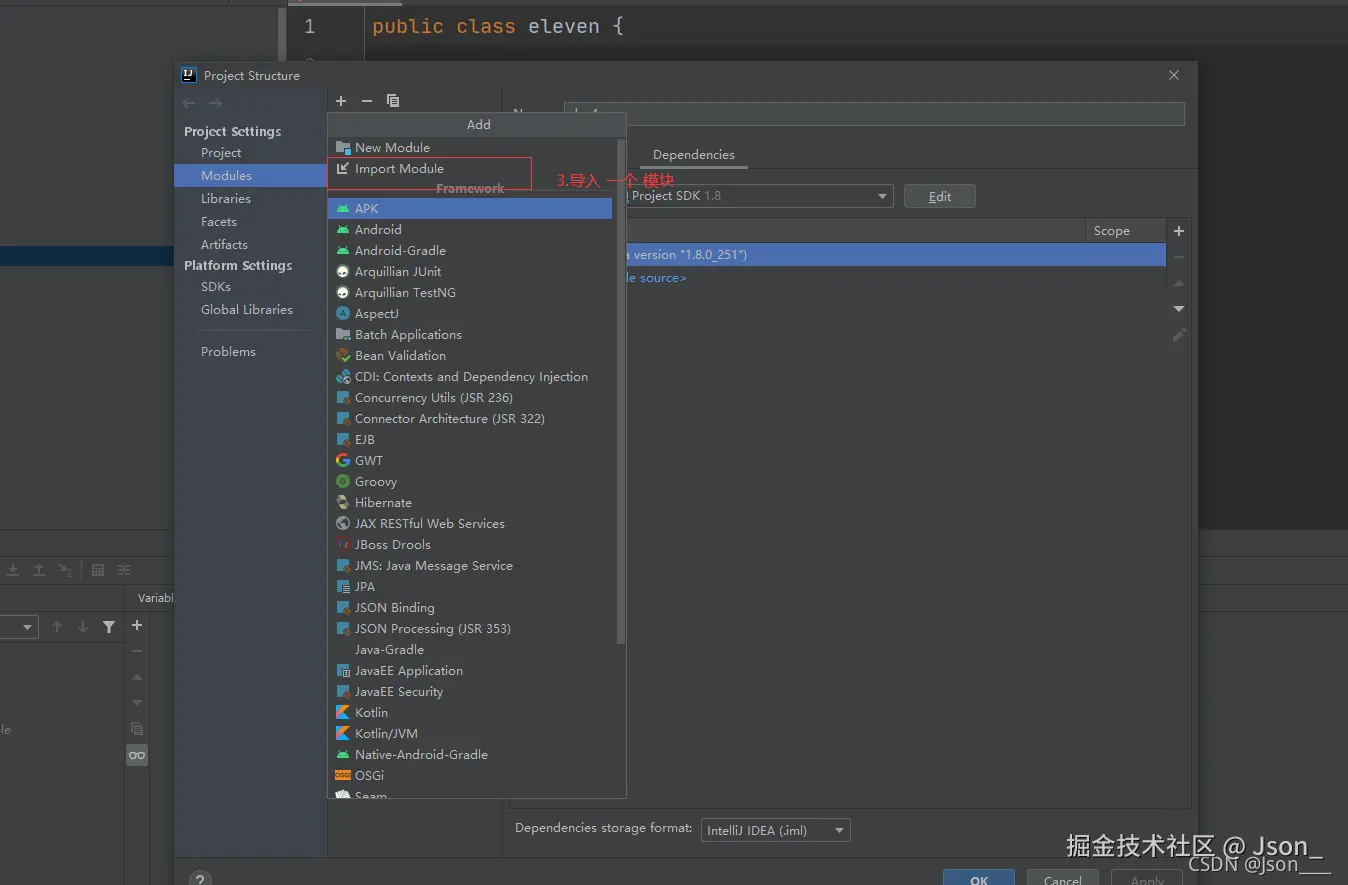Select EJB framework entry
Viewport: 1348px width, 885px height.
point(470,439)
